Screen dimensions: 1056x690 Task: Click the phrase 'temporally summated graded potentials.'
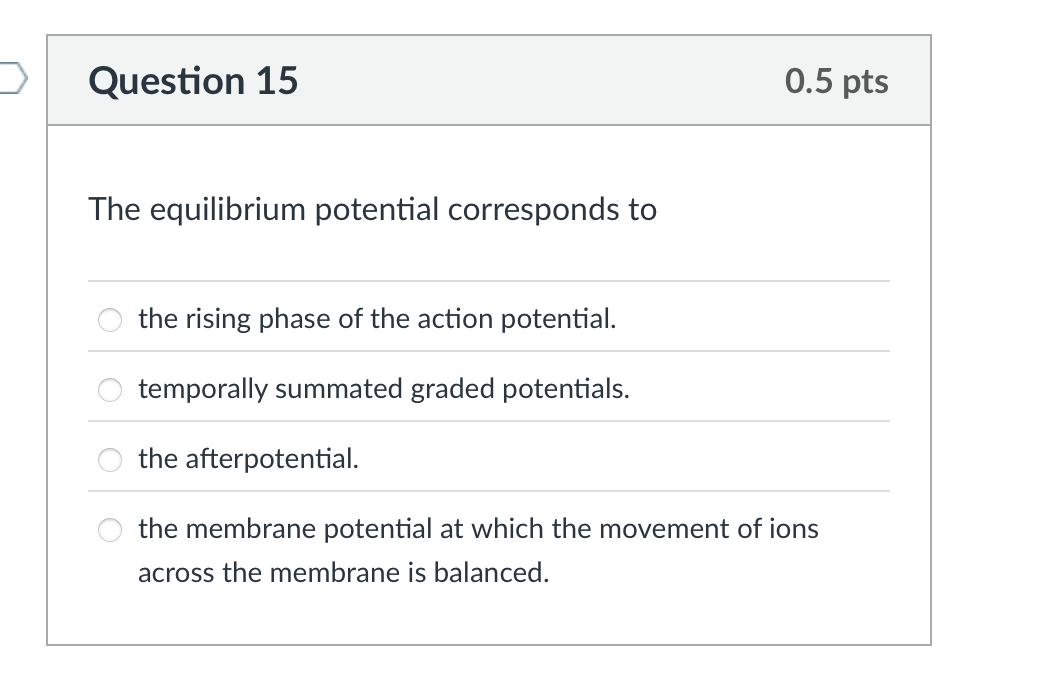click(383, 389)
